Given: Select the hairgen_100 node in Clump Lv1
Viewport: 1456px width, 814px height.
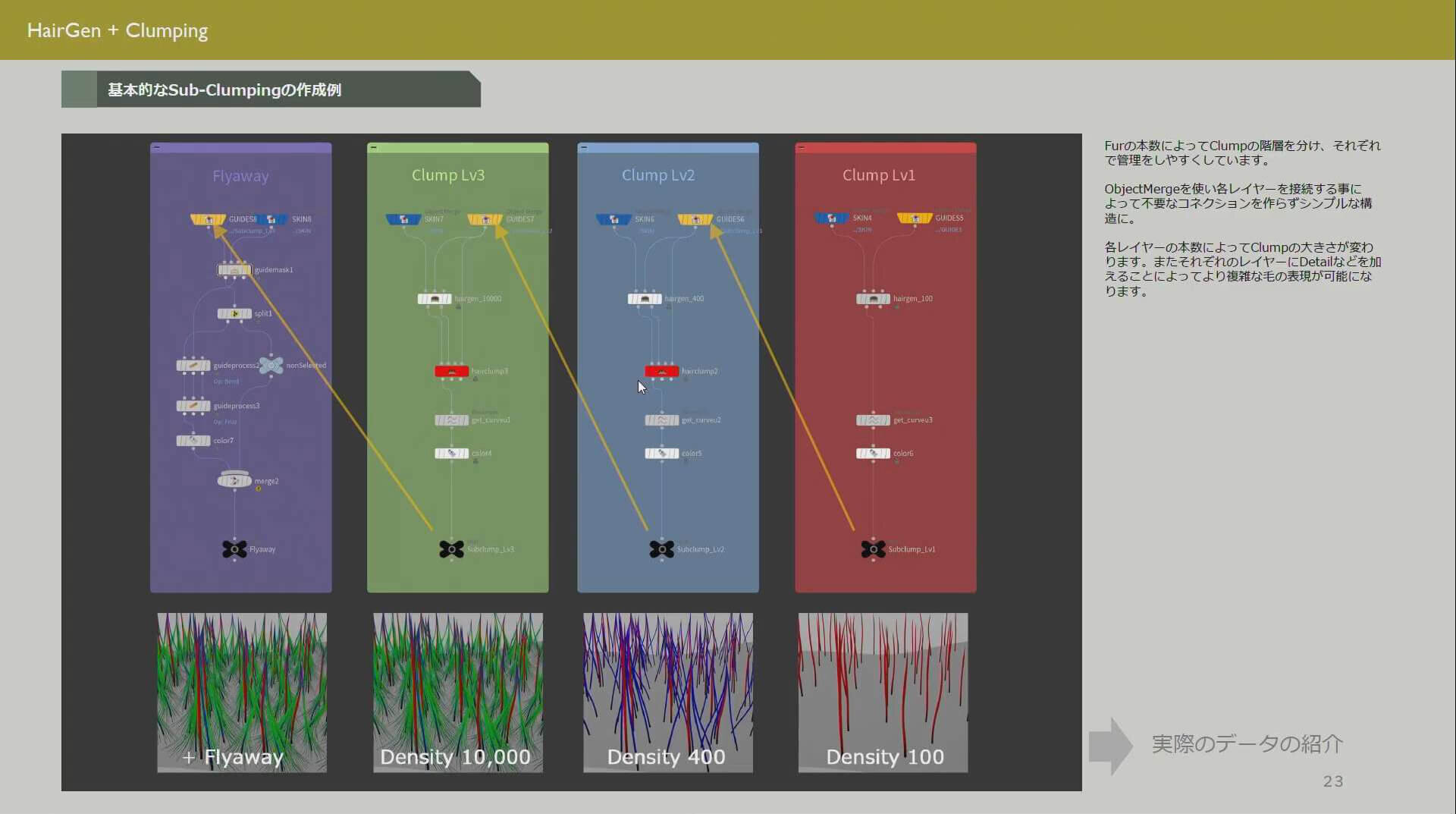Looking at the screenshot, I should click(873, 299).
